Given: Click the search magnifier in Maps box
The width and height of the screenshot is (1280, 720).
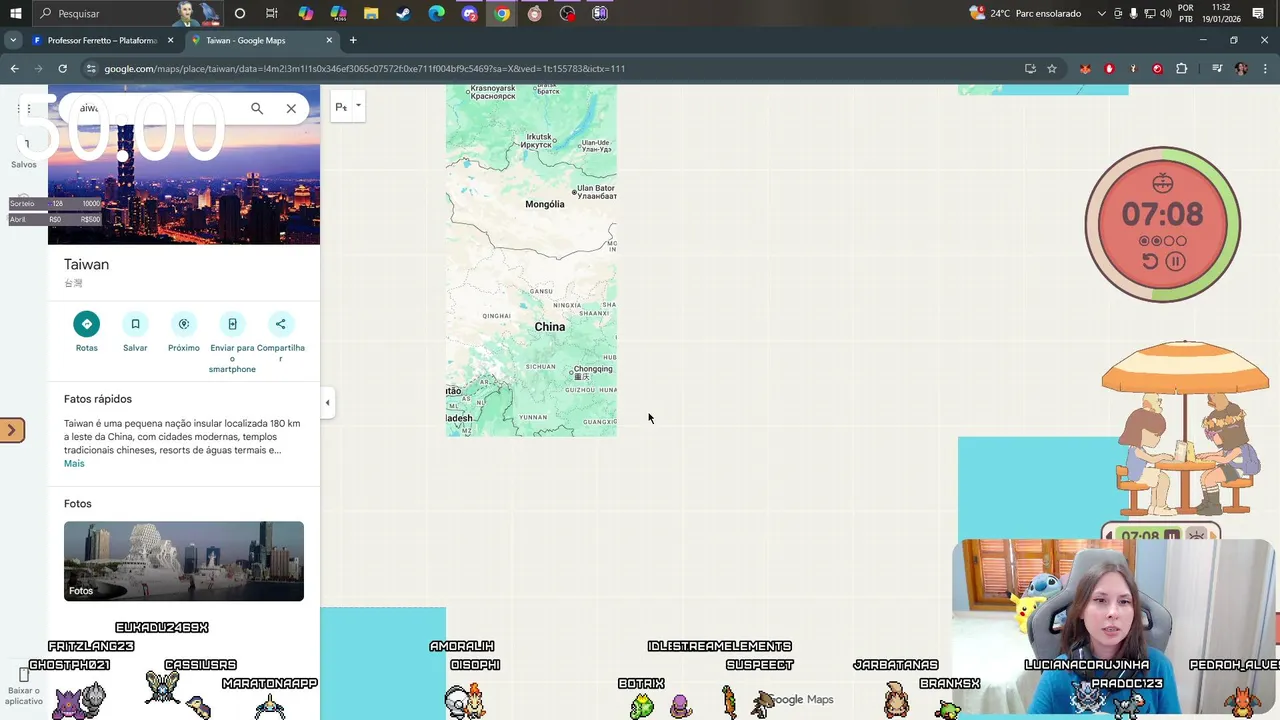Looking at the screenshot, I should pyautogui.click(x=257, y=108).
